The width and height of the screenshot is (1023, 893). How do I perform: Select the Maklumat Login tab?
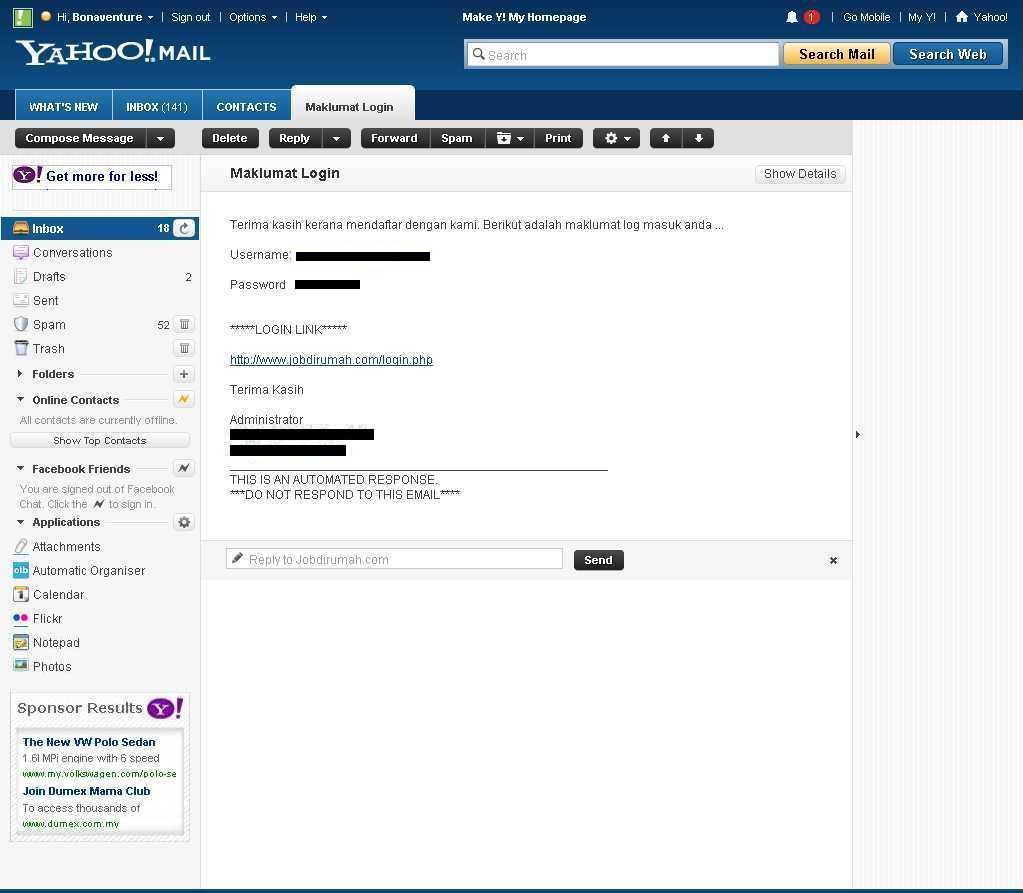click(352, 104)
